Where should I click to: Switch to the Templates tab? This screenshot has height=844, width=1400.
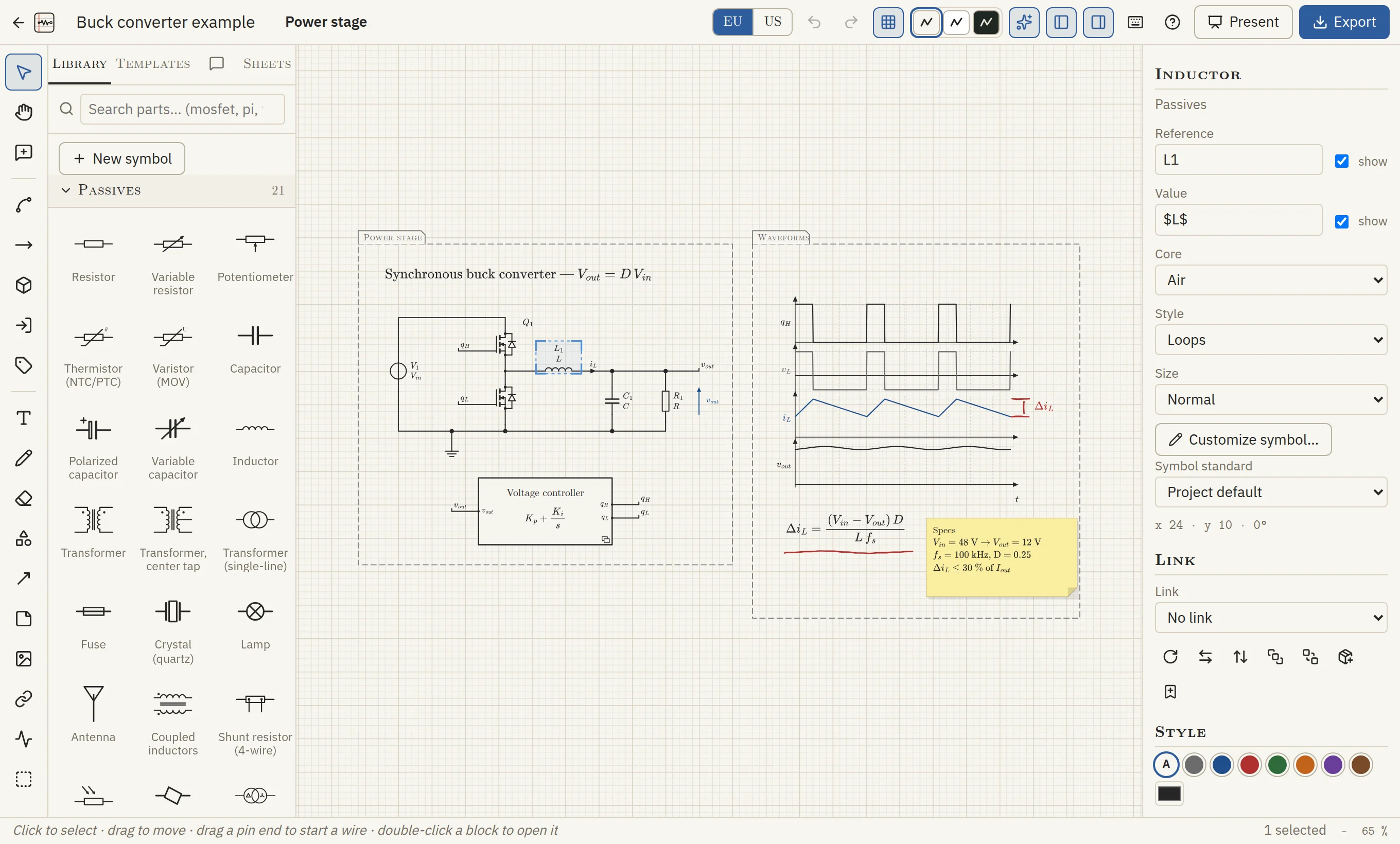click(153, 64)
